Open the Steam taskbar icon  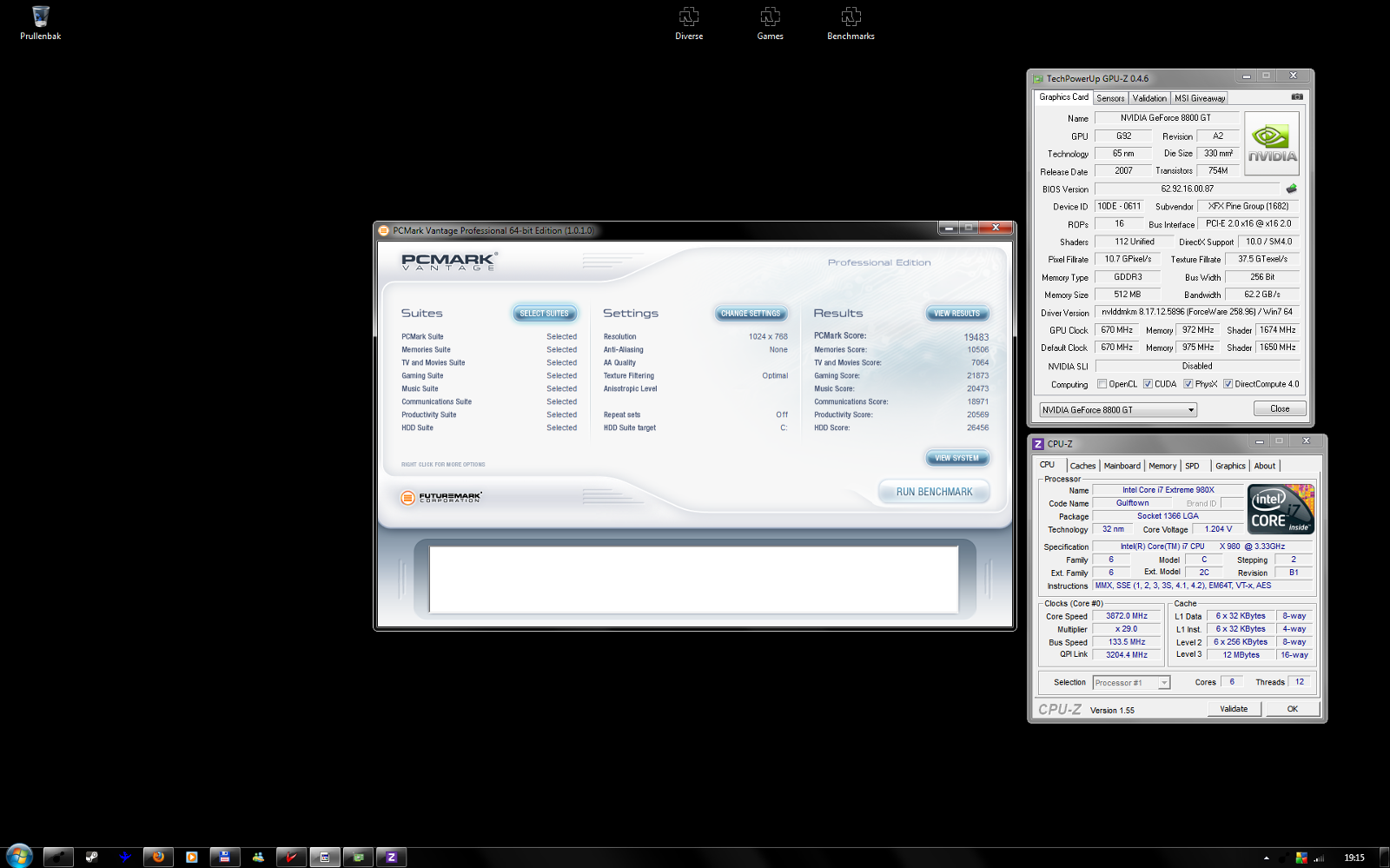[x=91, y=857]
